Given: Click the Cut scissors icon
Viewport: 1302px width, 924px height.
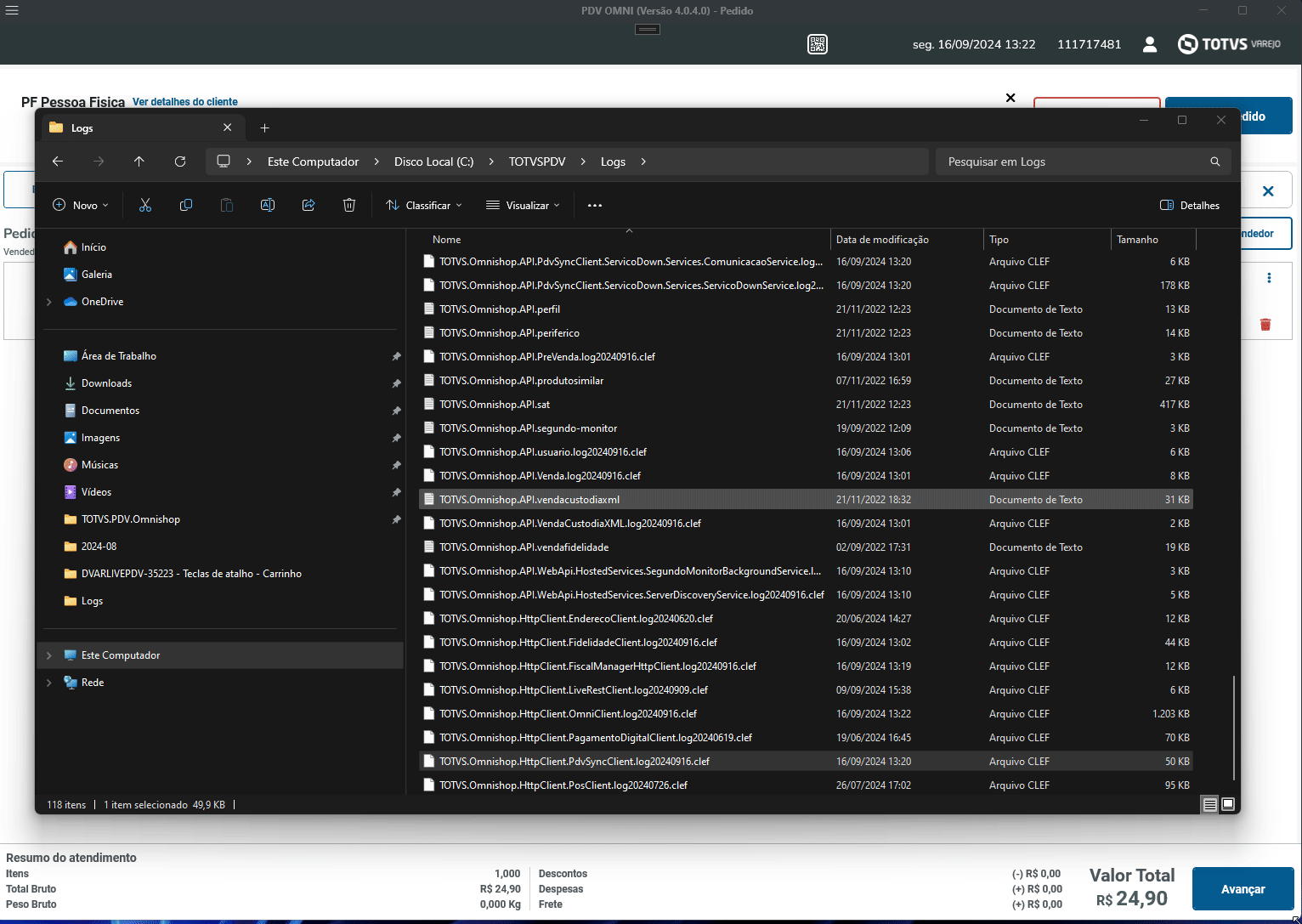Looking at the screenshot, I should coord(145,205).
